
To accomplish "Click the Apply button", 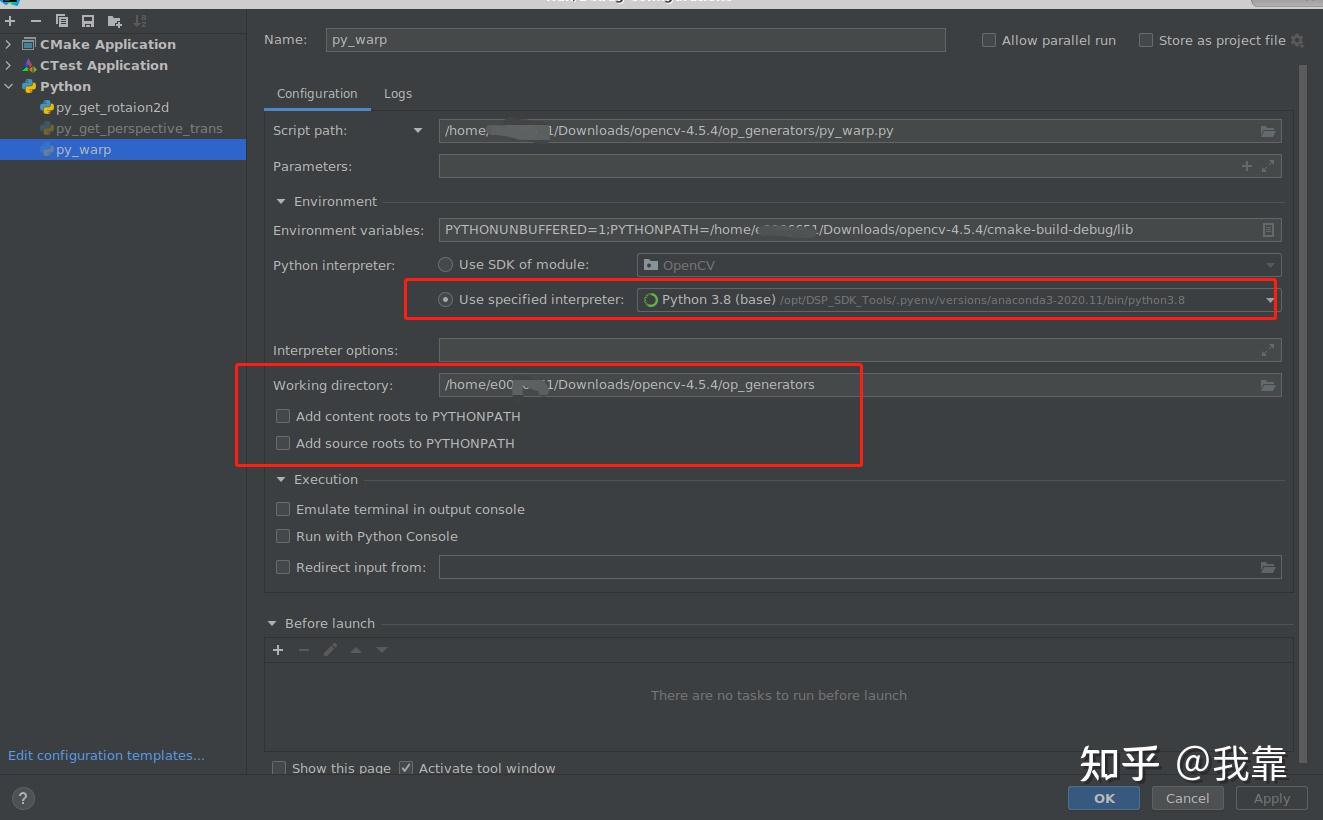I will [x=1272, y=798].
